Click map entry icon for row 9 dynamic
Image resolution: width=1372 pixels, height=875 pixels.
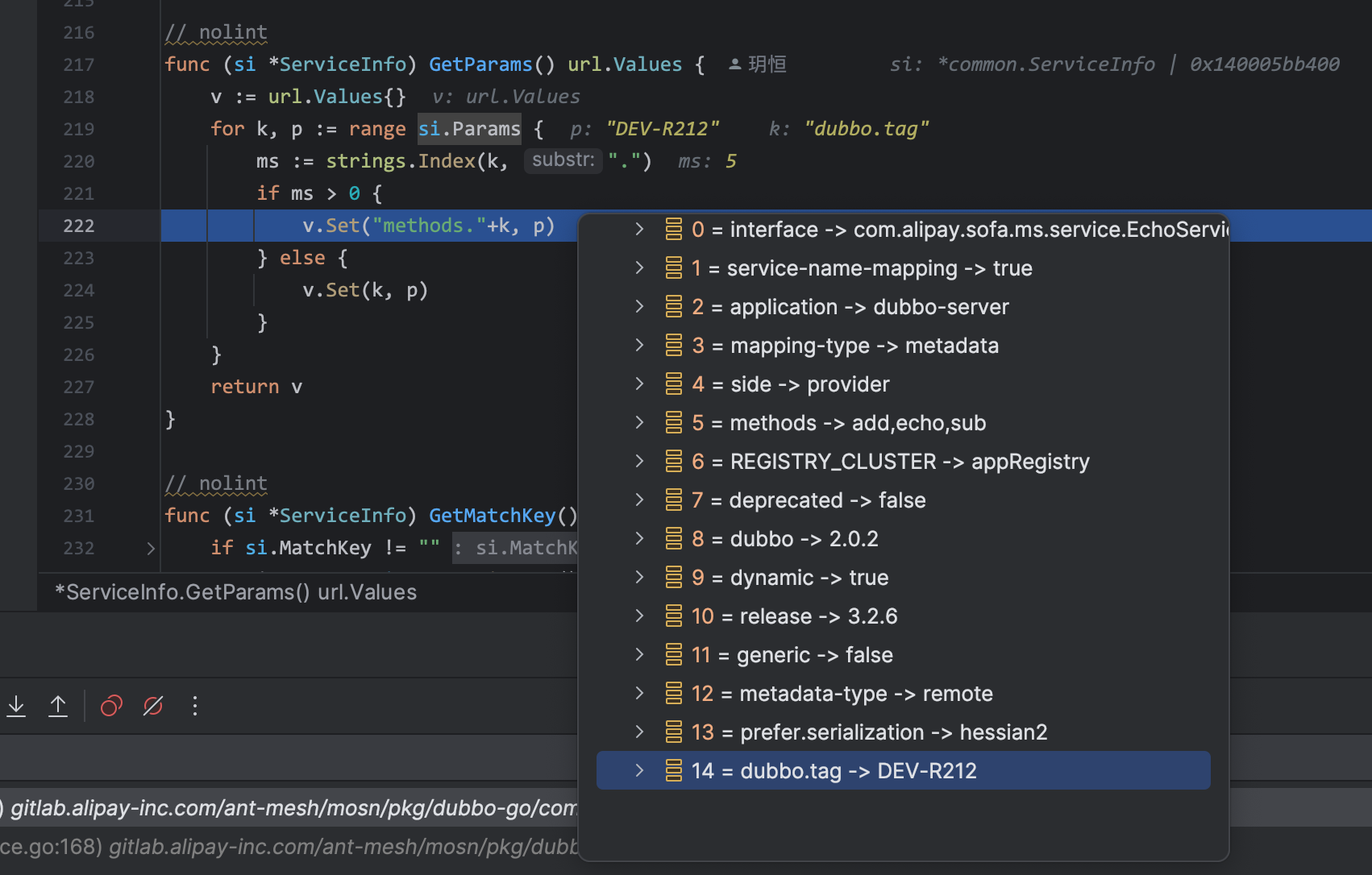tap(674, 578)
